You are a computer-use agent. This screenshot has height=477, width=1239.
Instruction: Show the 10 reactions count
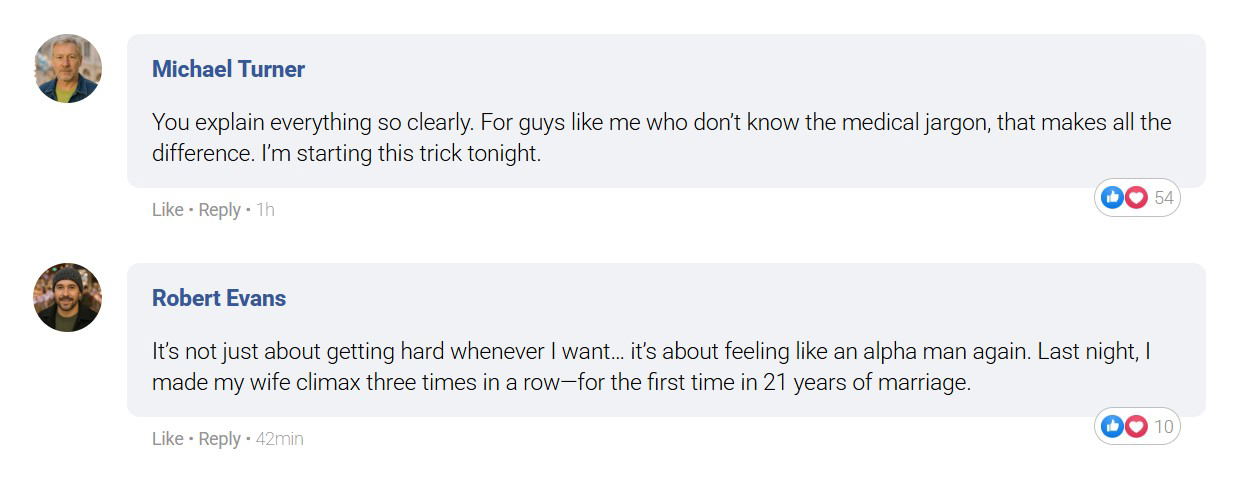(x=1163, y=427)
